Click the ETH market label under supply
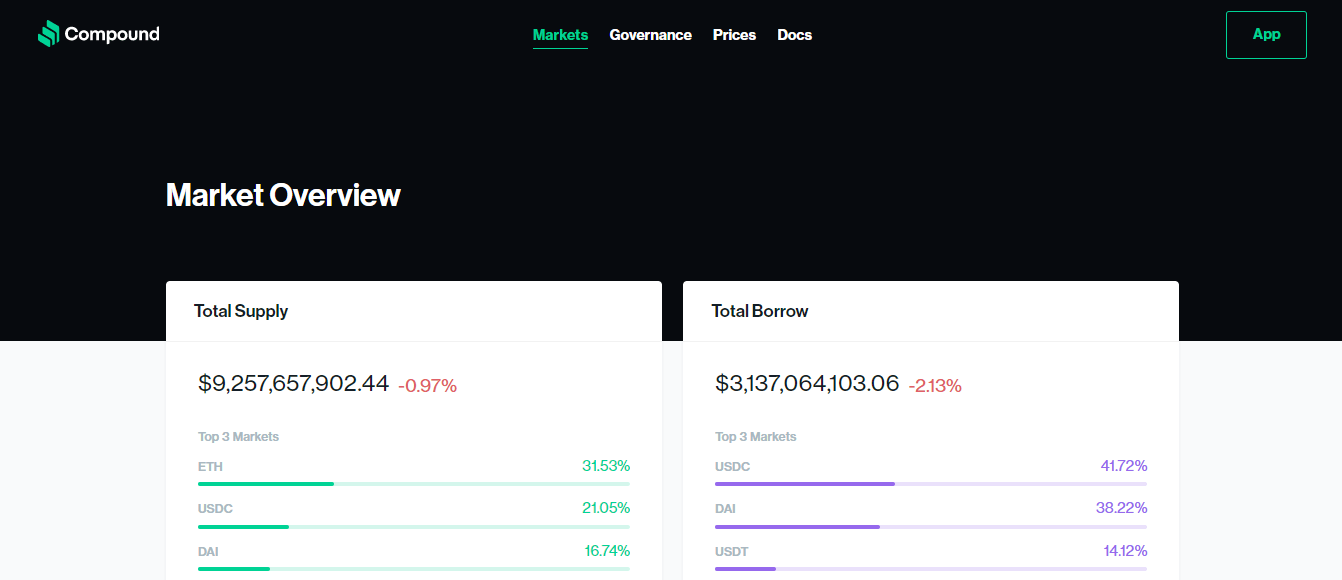Viewport: 1342px width, 580px height. click(x=210, y=467)
